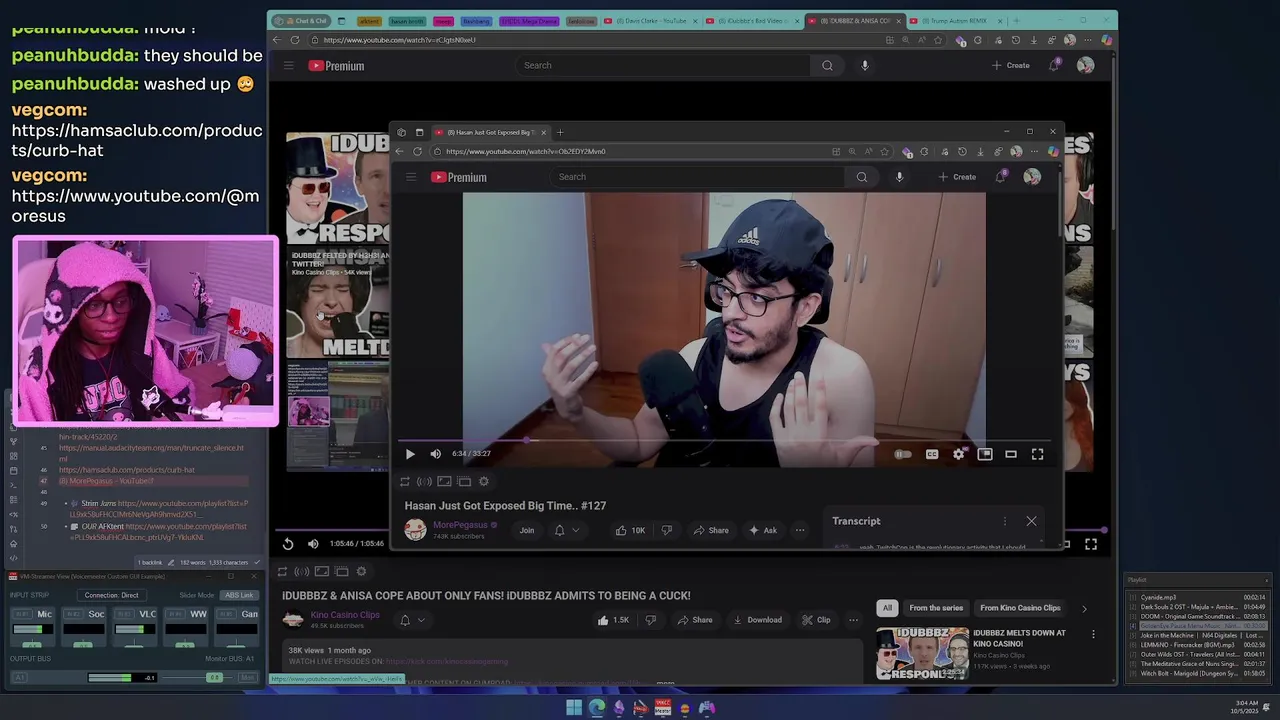Select From the series filter chip
Image resolution: width=1280 pixels, height=720 pixels.
tap(936, 608)
